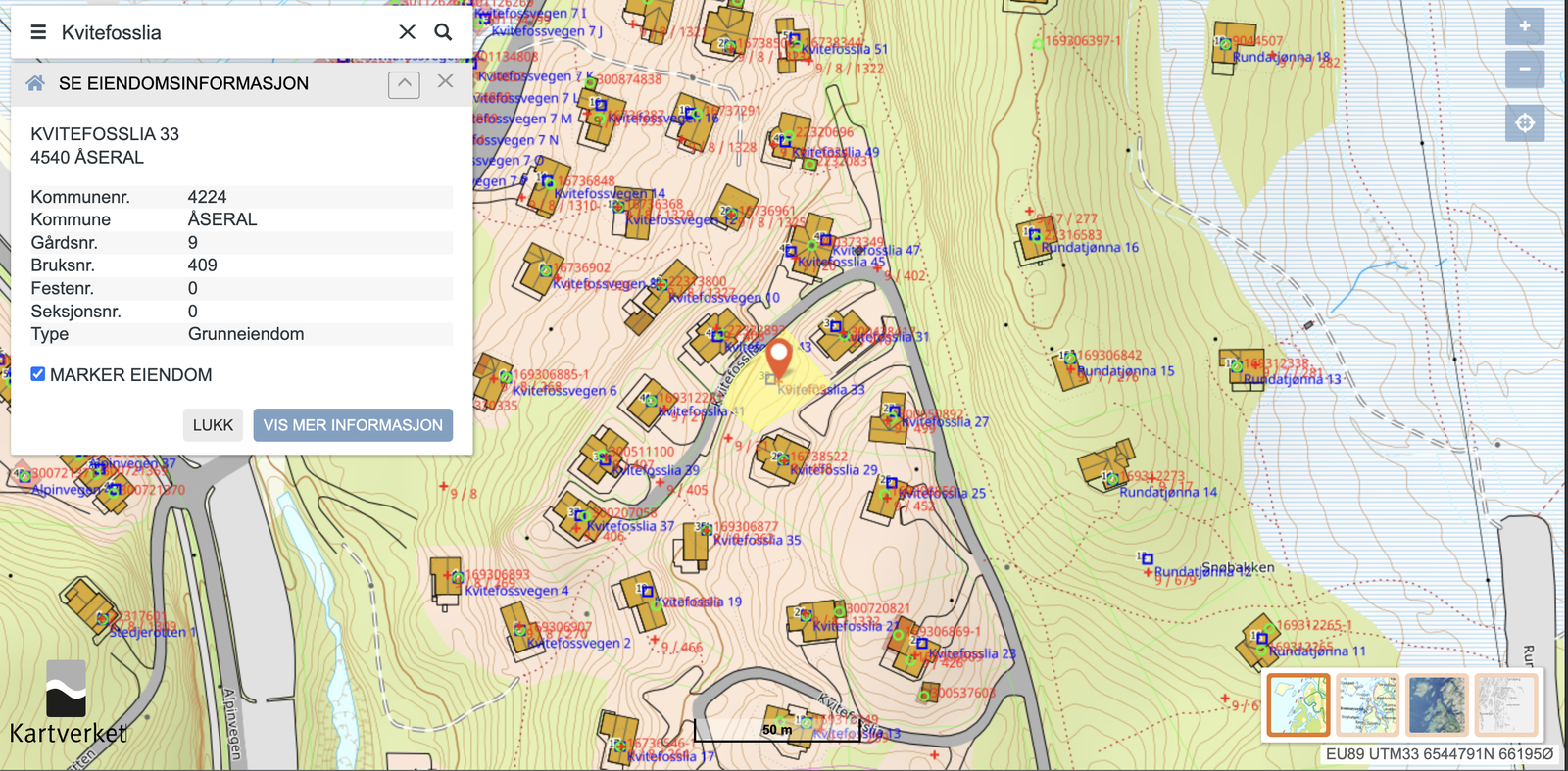Click the Kvitefosslia 29 map label
The width and height of the screenshot is (1568, 771).
834,470
